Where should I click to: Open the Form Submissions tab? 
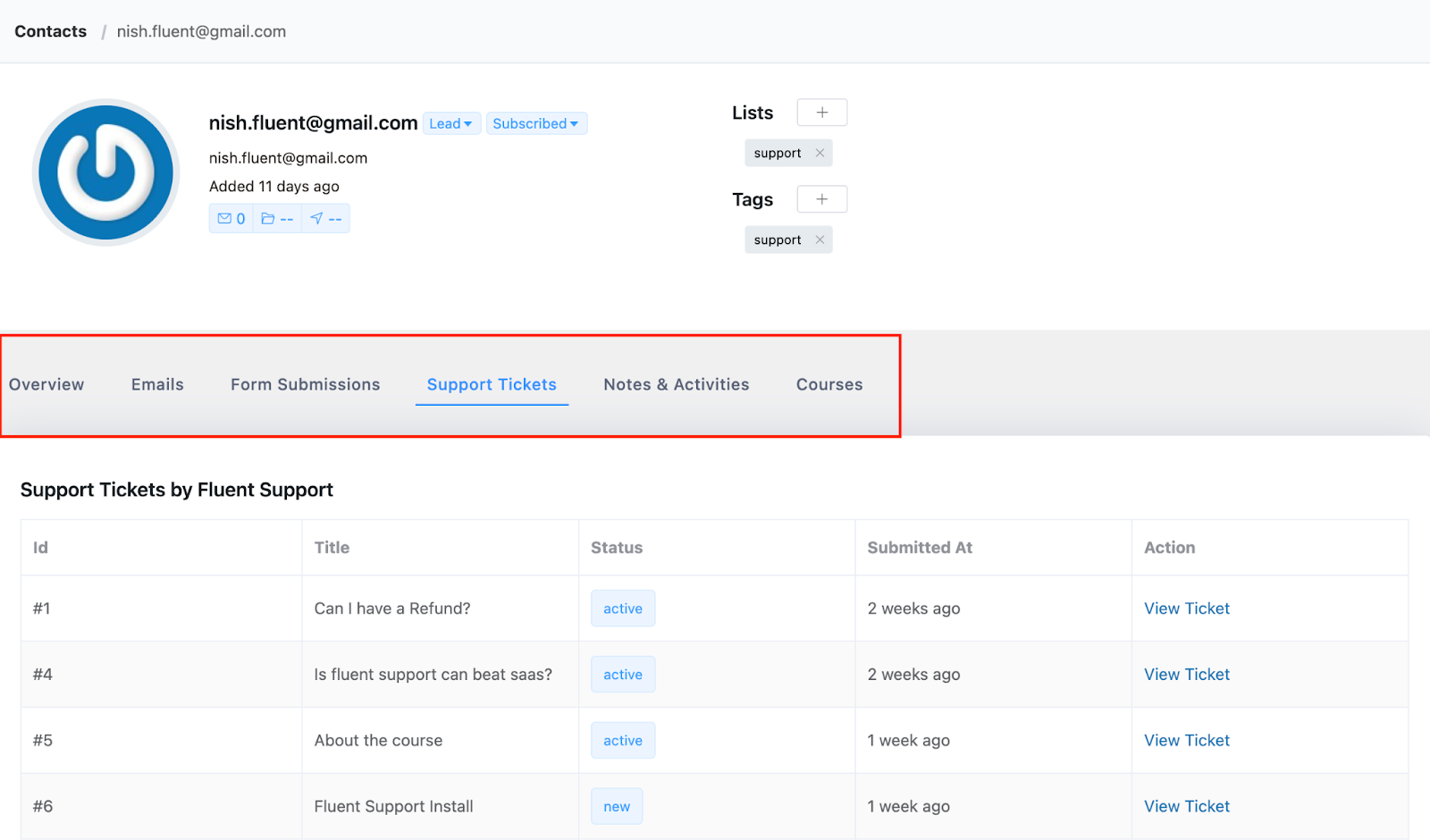pyautogui.click(x=306, y=384)
